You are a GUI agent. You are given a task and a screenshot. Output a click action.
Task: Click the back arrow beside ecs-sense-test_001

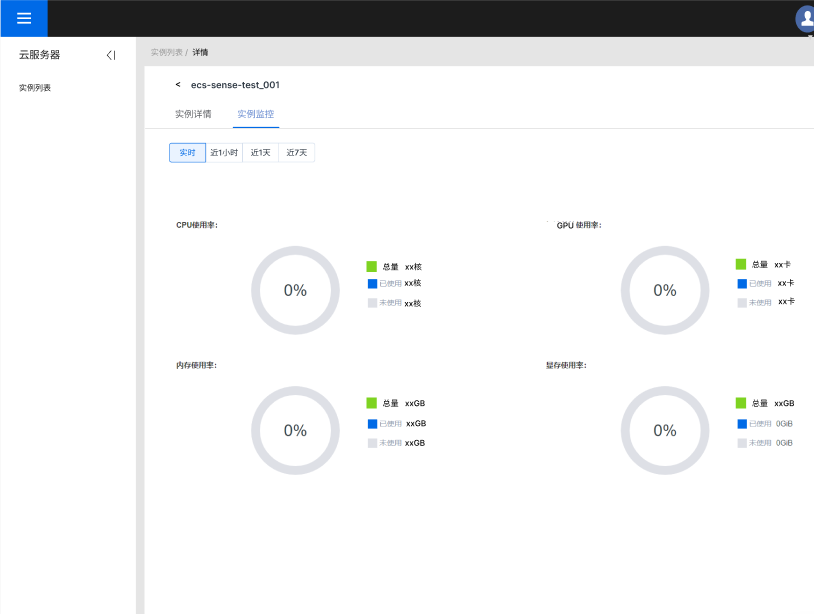[x=178, y=85]
